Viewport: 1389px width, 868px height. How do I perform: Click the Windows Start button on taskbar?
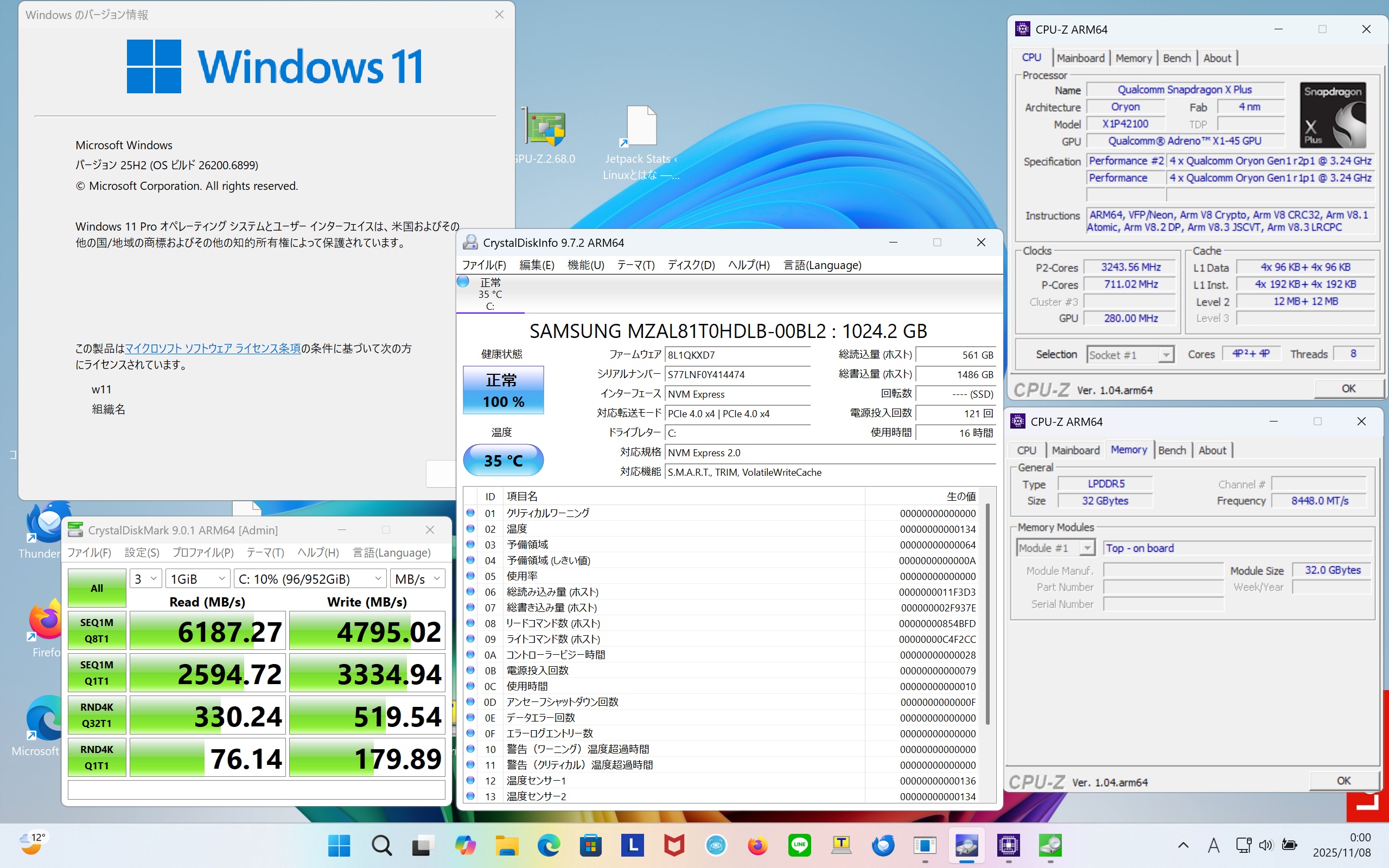[x=339, y=845]
